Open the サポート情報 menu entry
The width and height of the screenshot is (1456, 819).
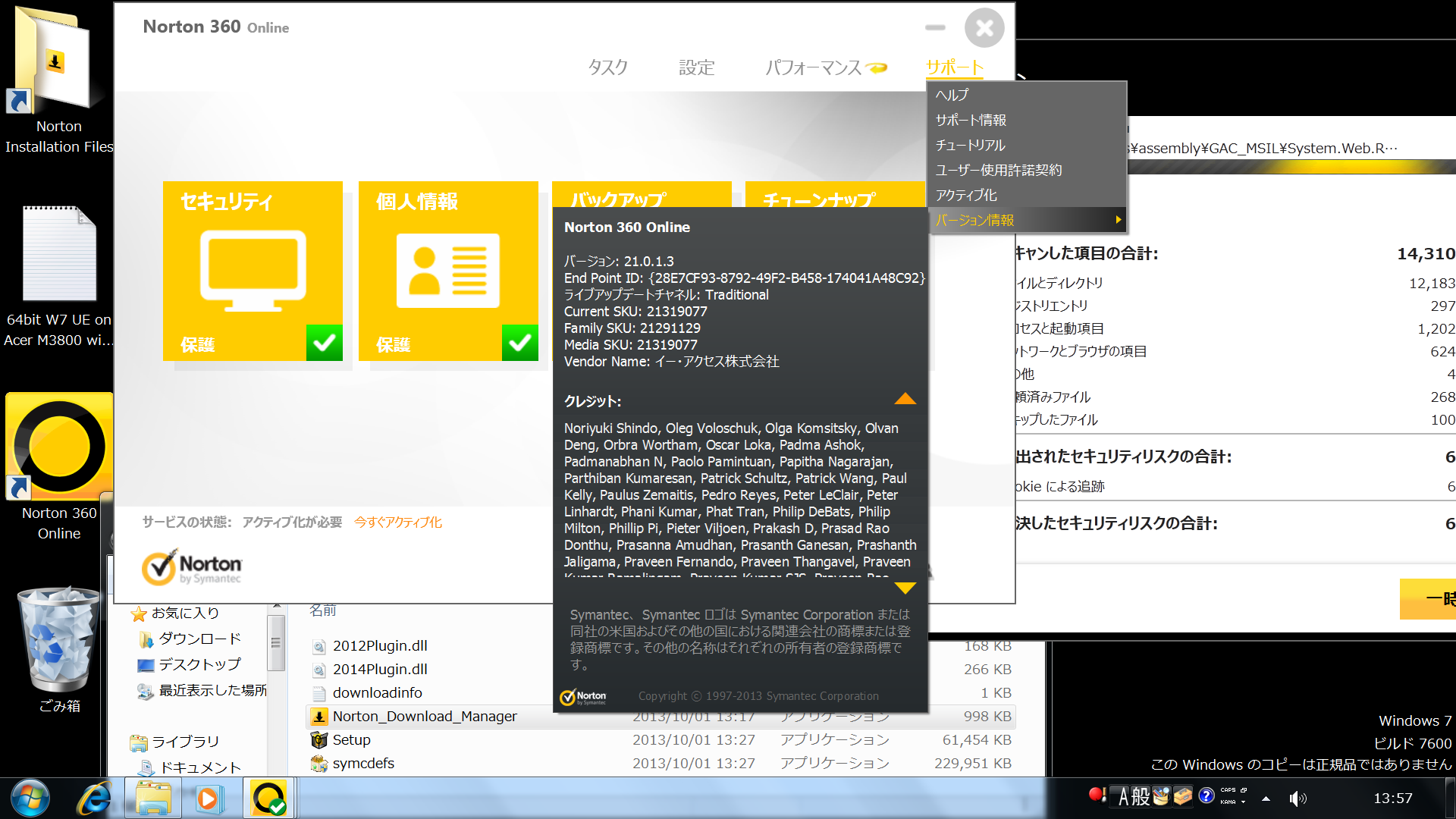[971, 120]
